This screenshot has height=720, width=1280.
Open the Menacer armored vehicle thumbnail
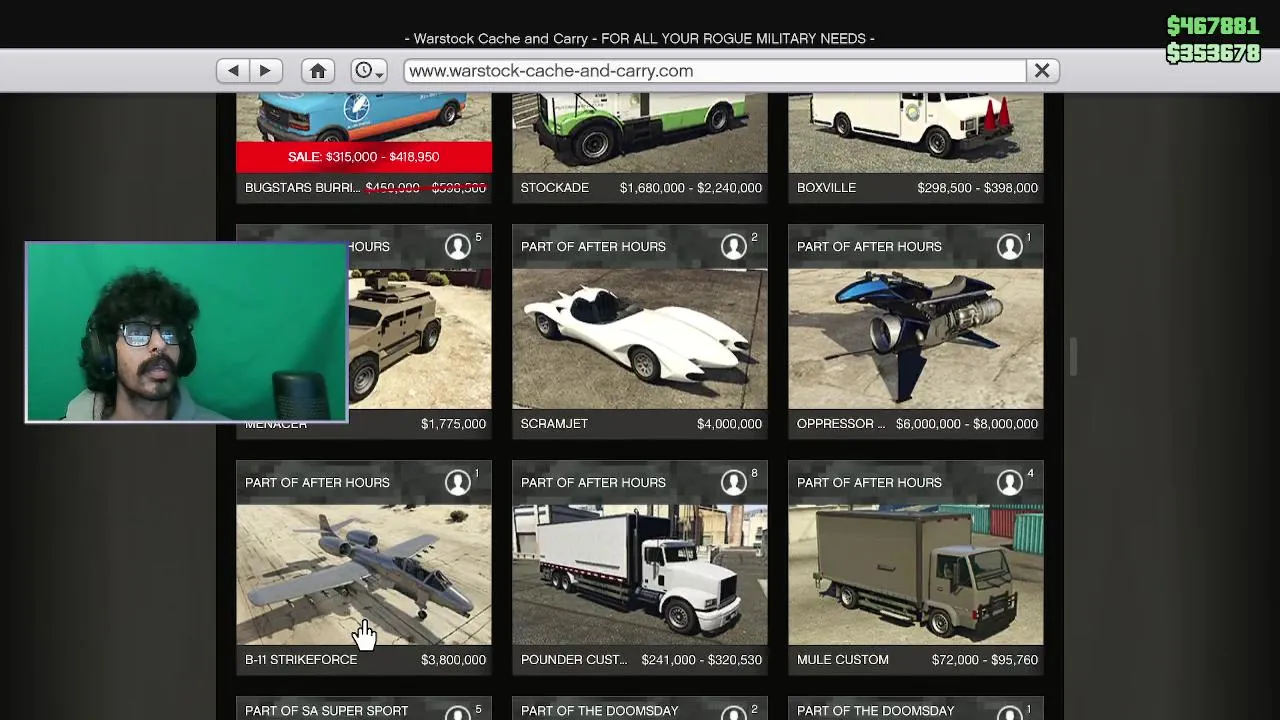click(x=420, y=339)
